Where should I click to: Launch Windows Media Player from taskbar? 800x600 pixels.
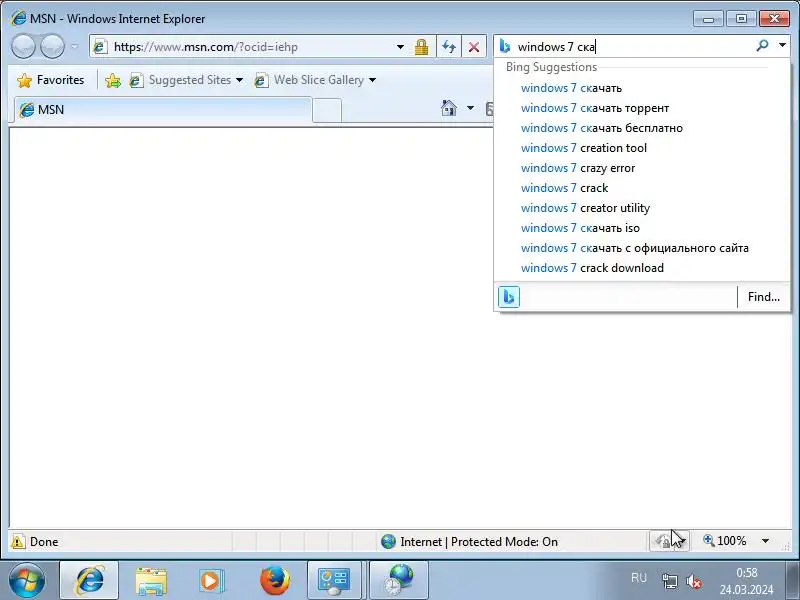[211, 581]
